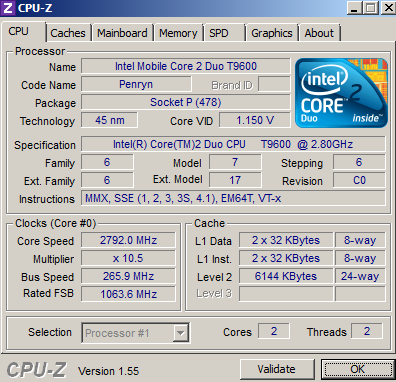Select the CPU tab
396x382 pixels.
[x=23, y=32]
